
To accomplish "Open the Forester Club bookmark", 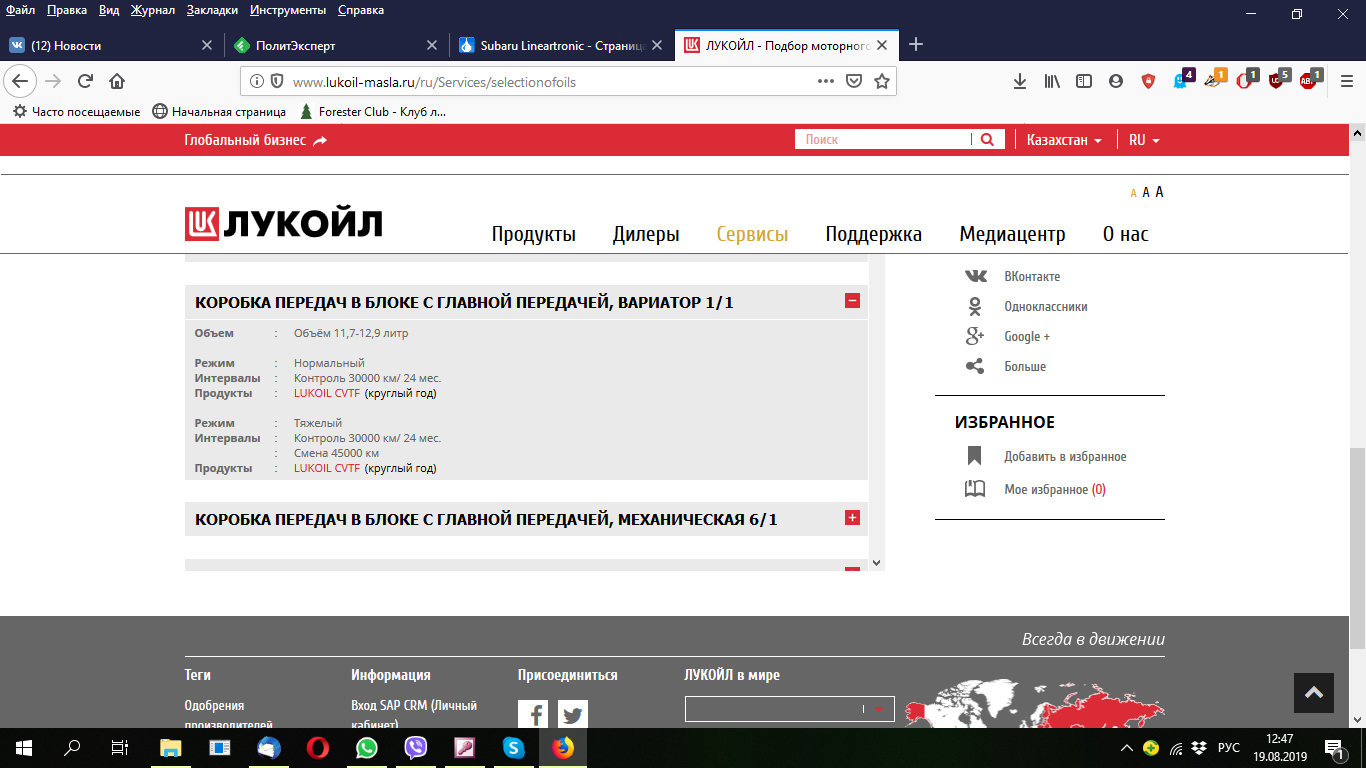I will [373, 112].
